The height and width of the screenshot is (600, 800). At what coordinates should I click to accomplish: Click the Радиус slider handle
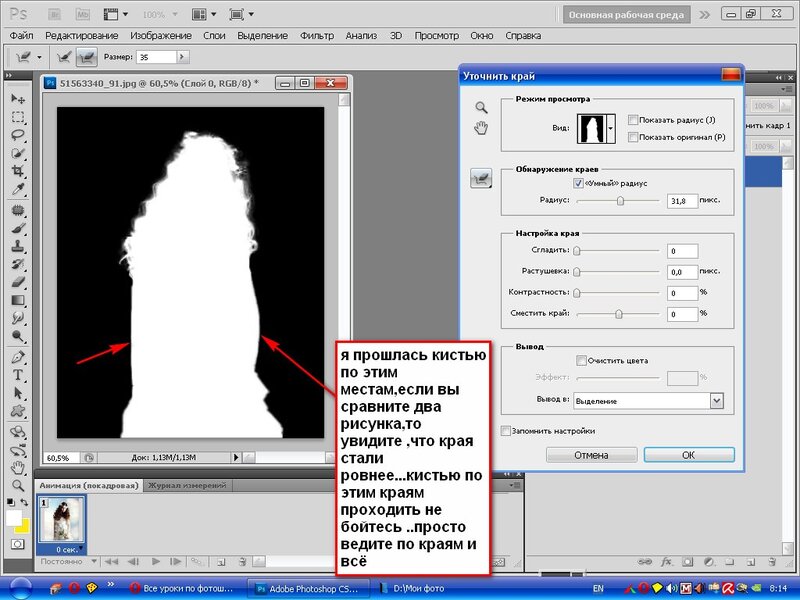(x=620, y=201)
